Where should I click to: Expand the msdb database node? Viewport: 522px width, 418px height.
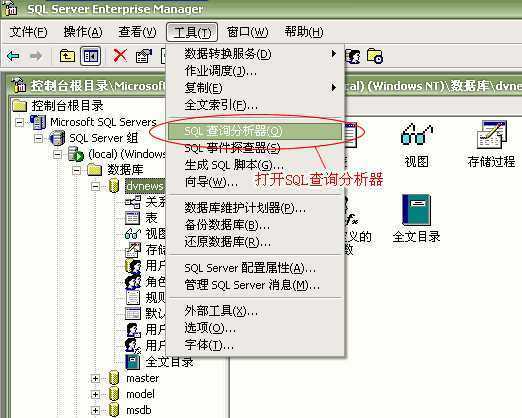(95, 410)
